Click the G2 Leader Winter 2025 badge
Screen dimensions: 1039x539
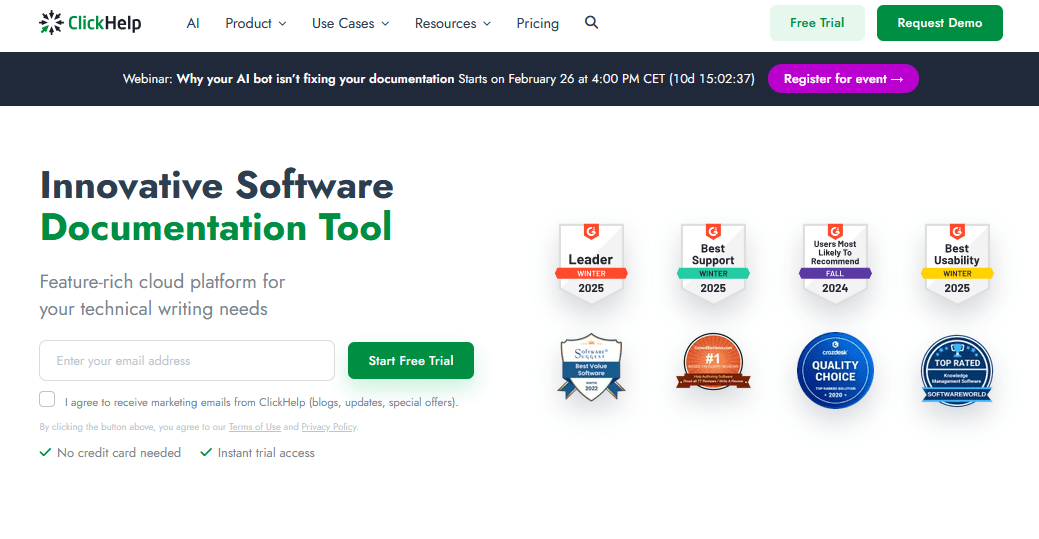591,263
